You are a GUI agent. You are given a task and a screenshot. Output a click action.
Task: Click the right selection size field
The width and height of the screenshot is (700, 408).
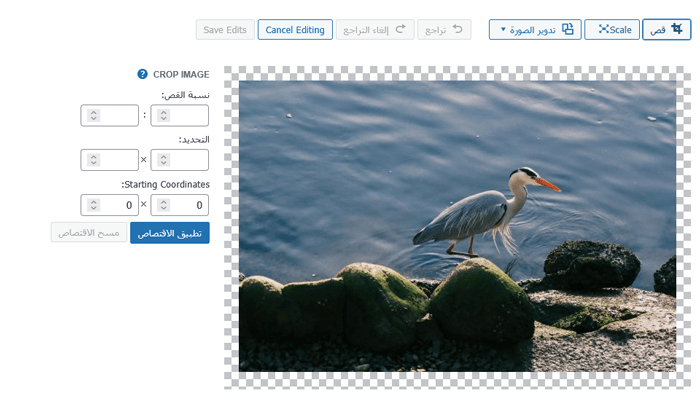187,160
